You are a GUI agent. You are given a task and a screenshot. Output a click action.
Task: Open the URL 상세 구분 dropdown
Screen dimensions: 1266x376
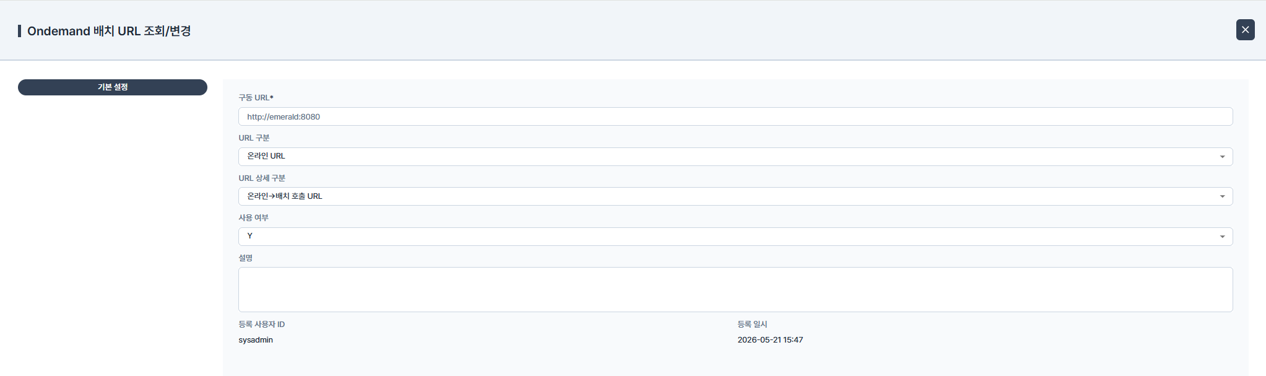coord(735,197)
